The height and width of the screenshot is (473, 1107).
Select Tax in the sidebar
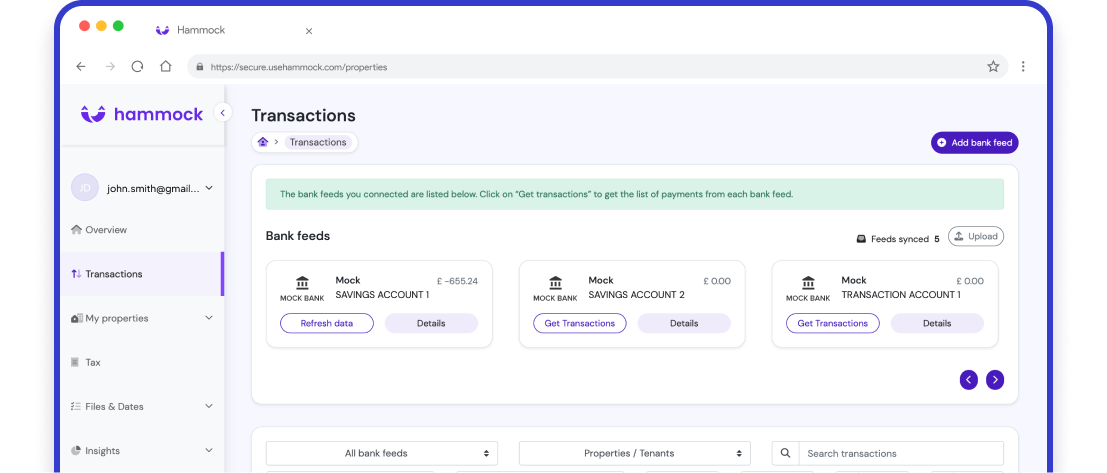point(92,362)
